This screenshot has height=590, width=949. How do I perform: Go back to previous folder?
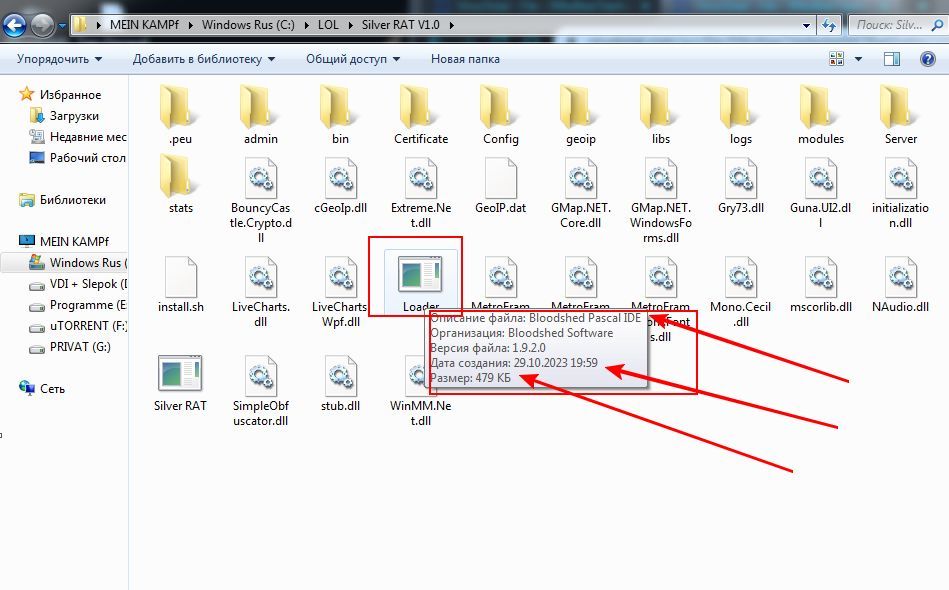pyautogui.click(x=15, y=25)
